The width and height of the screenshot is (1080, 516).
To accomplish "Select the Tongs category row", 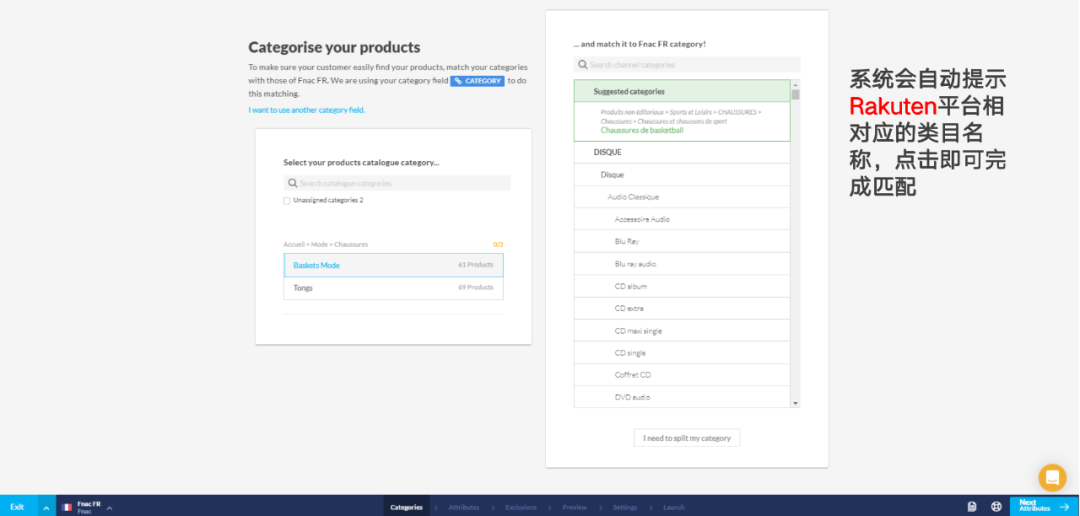I will (x=393, y=288).
